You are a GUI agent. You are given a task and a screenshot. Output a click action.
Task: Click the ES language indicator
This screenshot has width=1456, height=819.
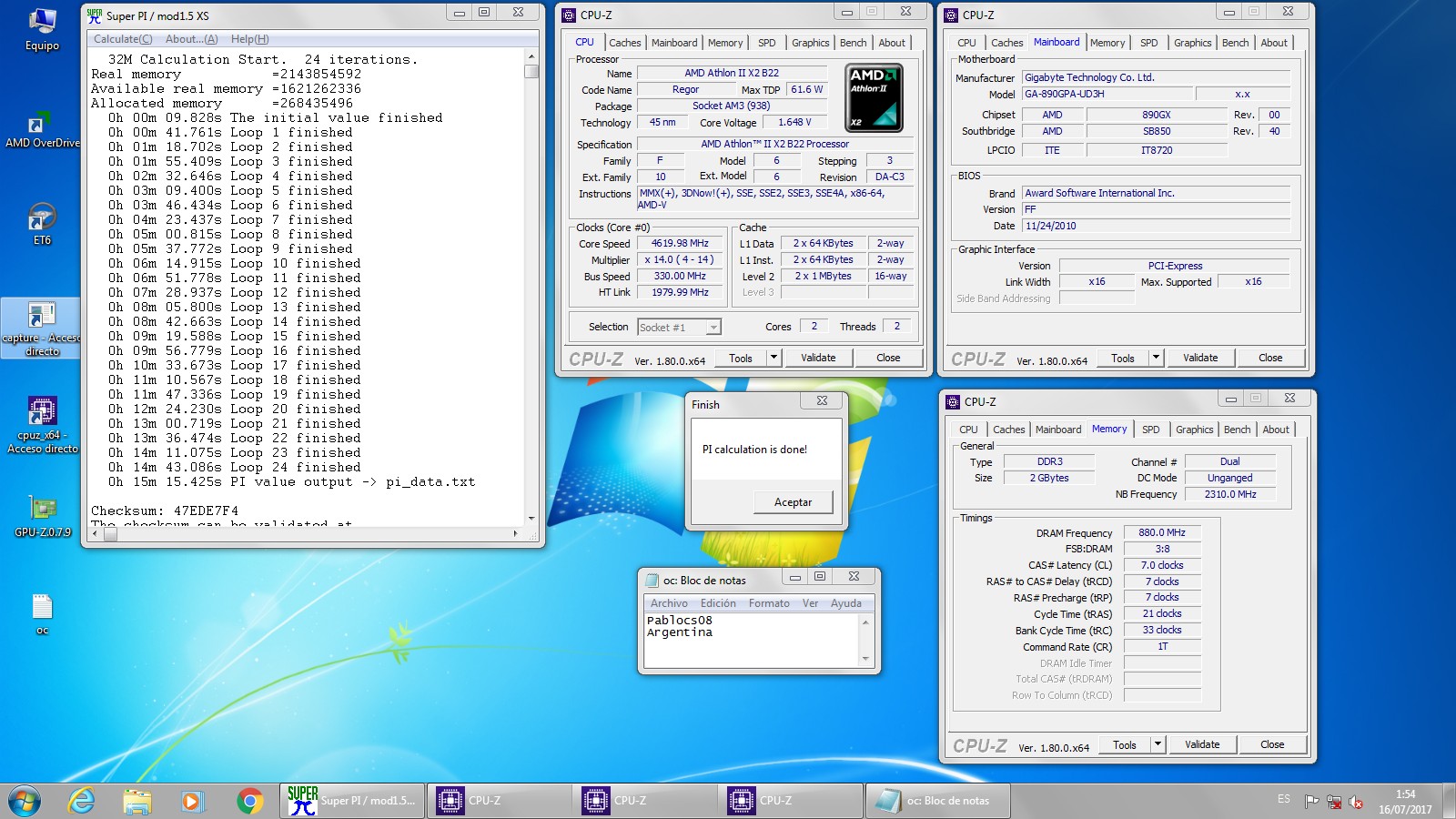(x=1283, y=799)
